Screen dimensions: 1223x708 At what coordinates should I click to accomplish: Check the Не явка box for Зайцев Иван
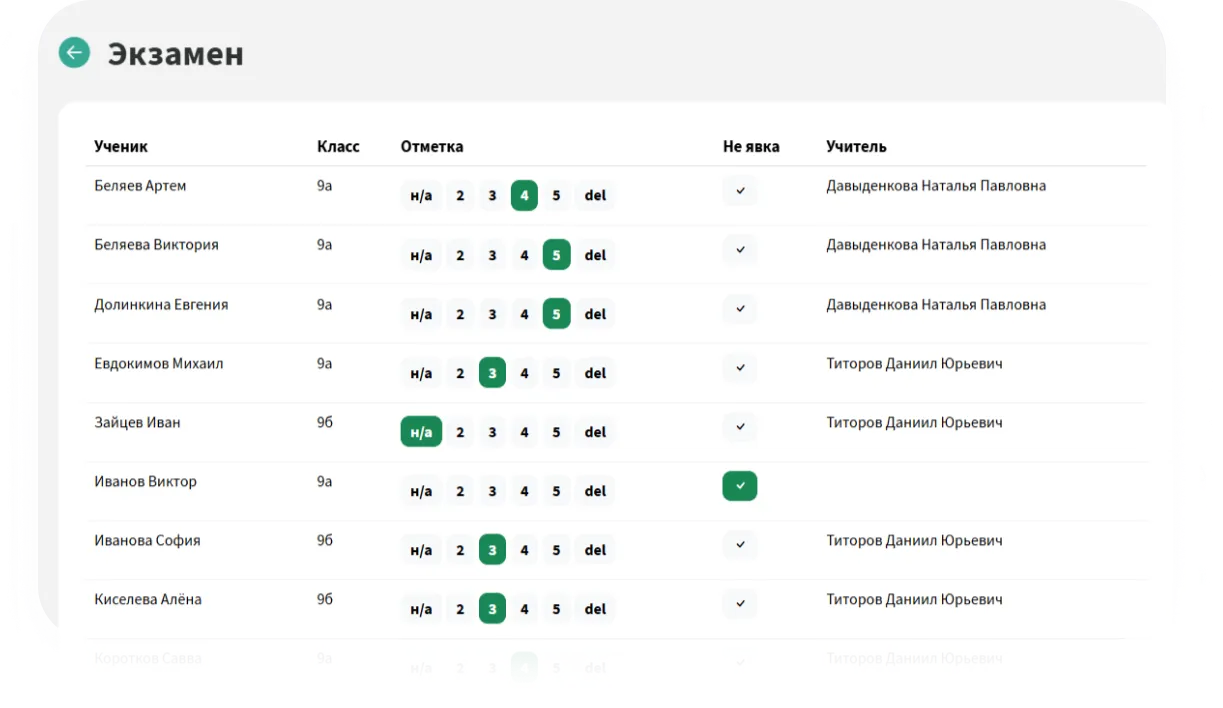pyautogui.click(x=740, y=427)
